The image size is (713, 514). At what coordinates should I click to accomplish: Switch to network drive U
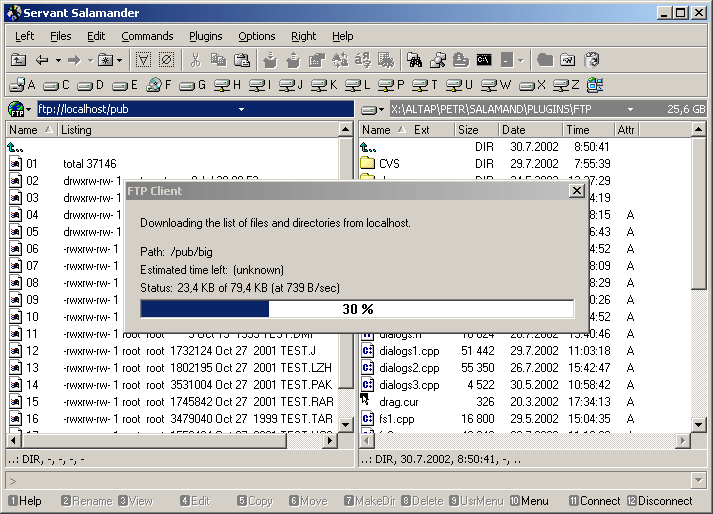[x=460, y=85]
